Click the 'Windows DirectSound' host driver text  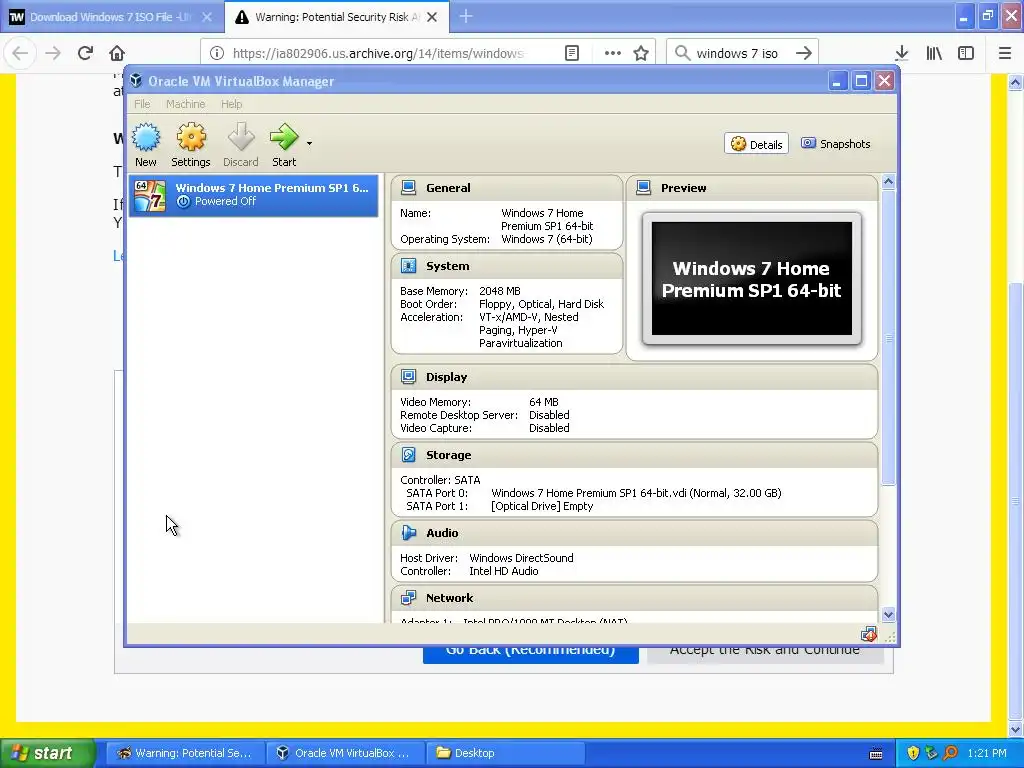(x=521, y=558)
